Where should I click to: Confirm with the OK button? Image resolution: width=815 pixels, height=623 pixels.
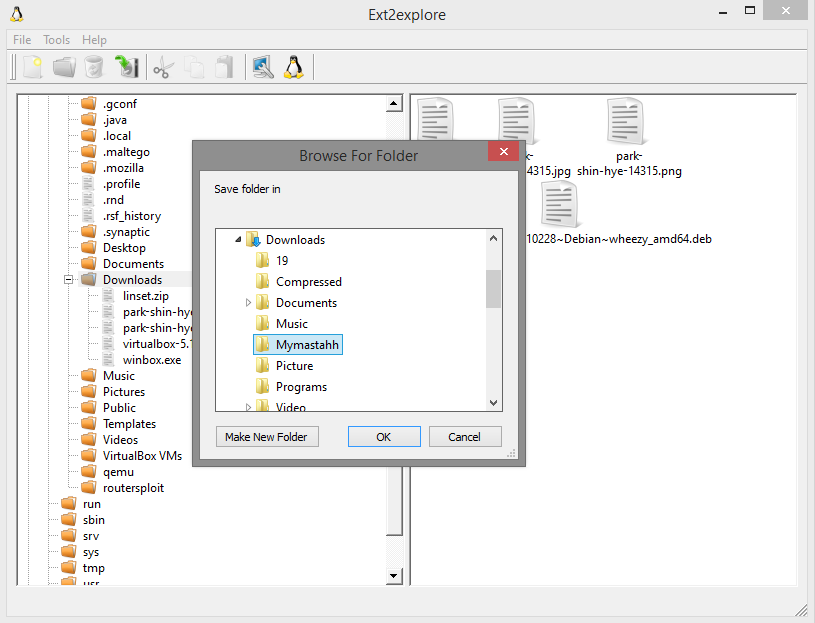coord(384,436)
